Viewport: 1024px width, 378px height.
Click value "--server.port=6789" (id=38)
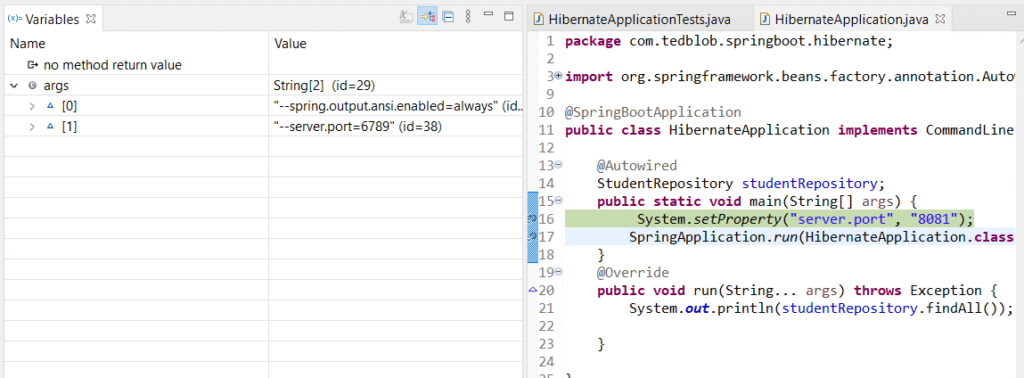pyautogui.click(x=358, y=127)
